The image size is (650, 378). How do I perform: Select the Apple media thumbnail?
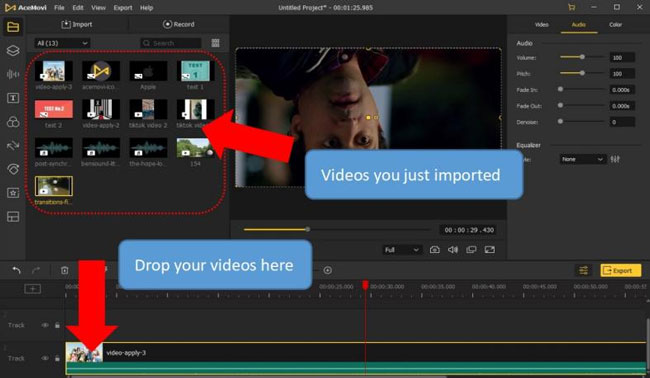tap(148, 71)
